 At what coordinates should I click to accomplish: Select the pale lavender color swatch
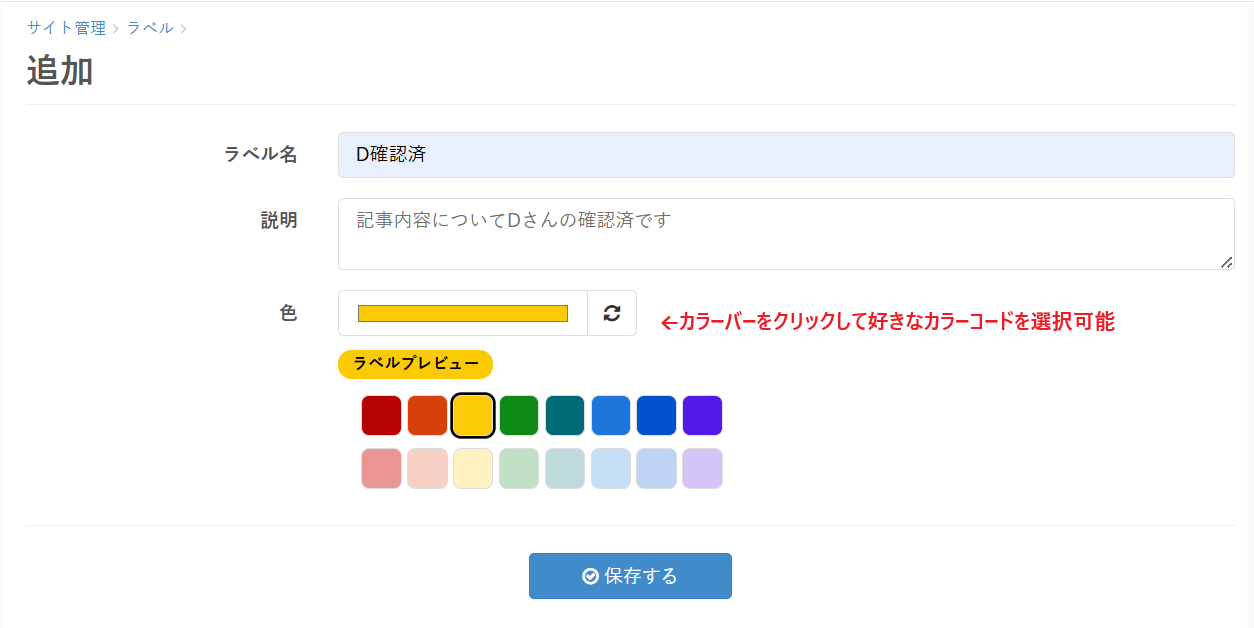(702, 469)
